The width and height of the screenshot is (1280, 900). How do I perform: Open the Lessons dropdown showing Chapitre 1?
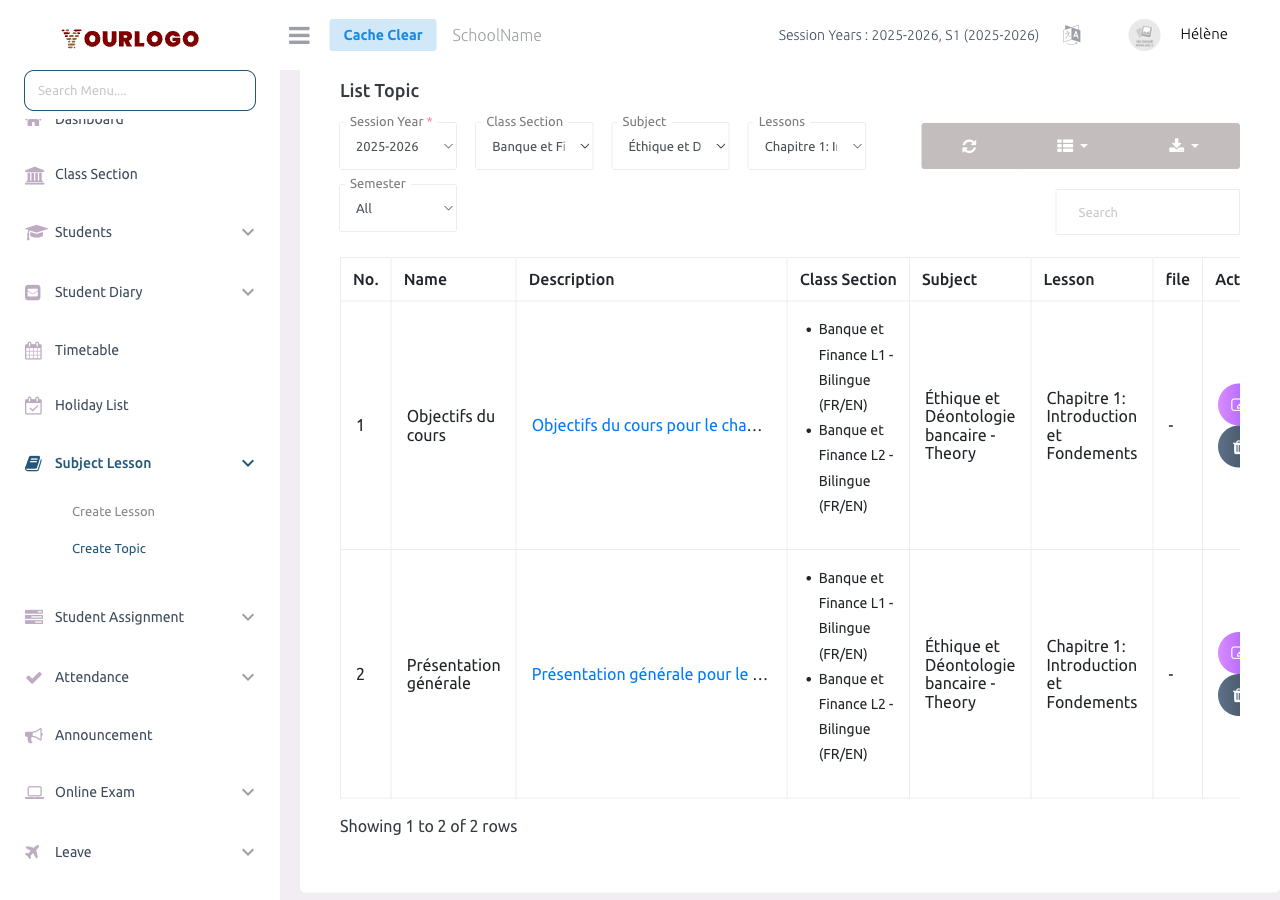(x=806, y=146)
